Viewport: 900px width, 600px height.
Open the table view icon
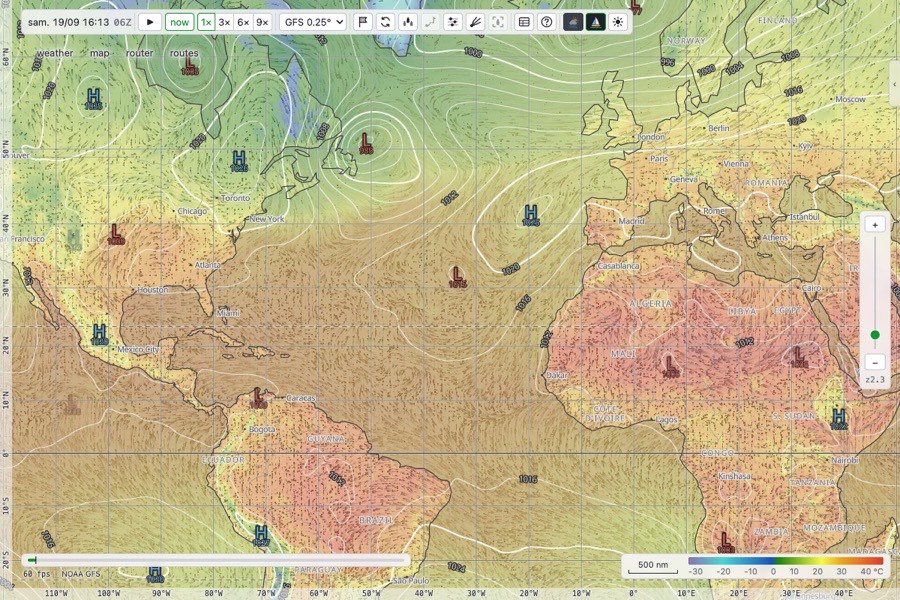(524, 22)
